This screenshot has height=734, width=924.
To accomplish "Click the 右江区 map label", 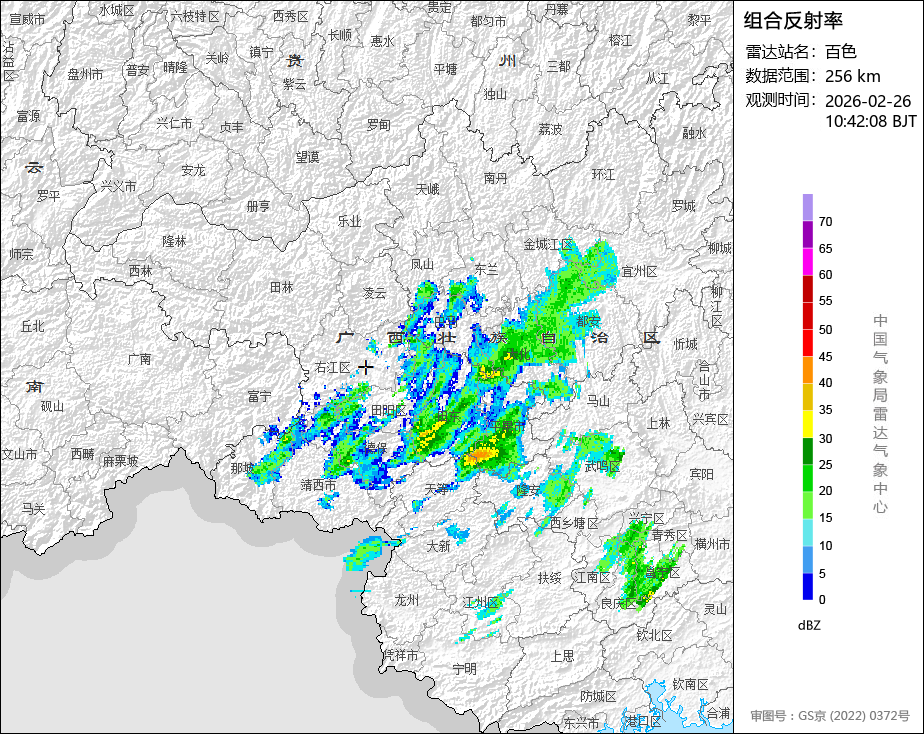I will pyautogui.click(x=332, y=368).
